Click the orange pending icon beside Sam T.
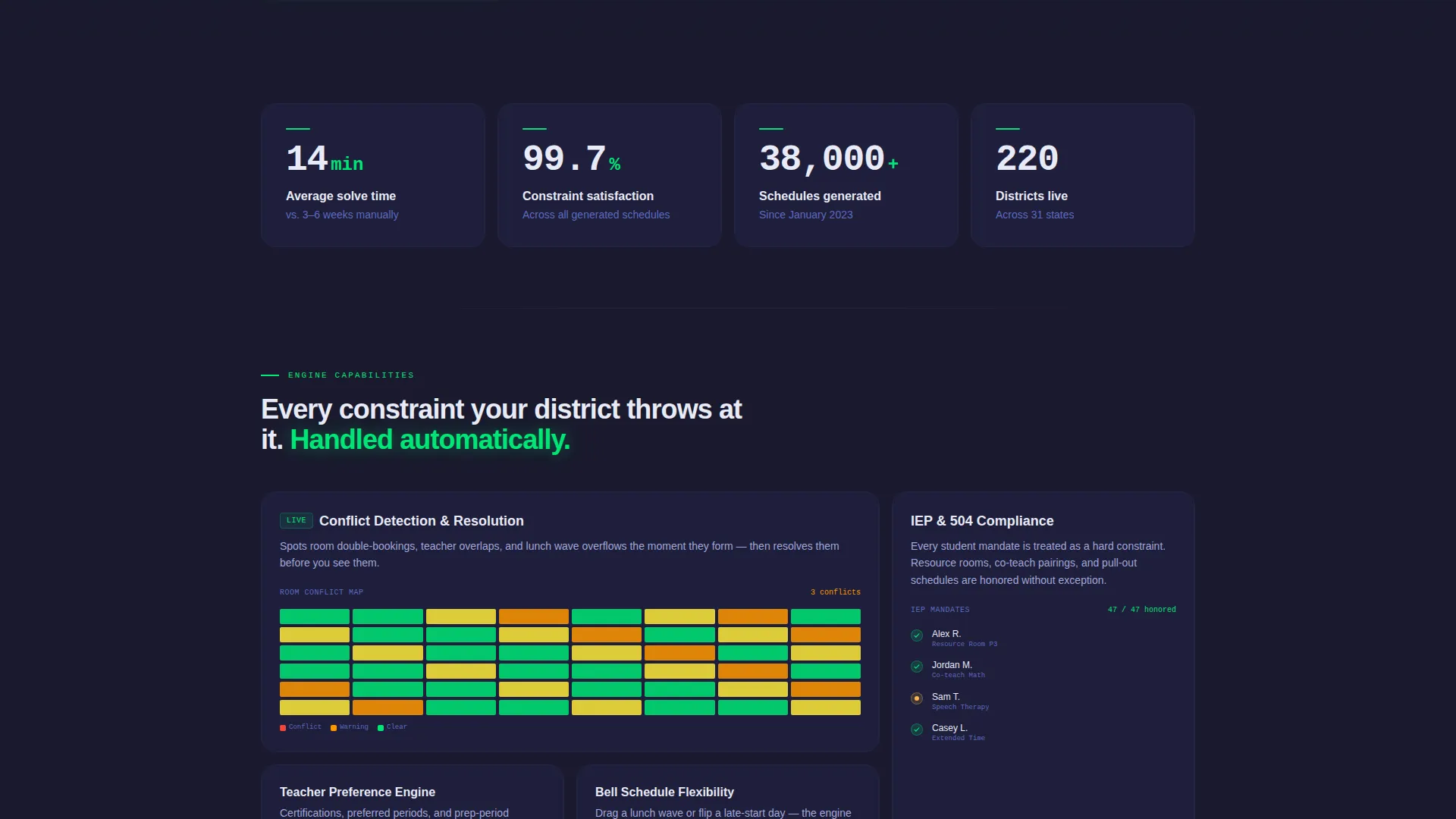Viewport: 1456px width, 819px height. [x=917, y=698]
